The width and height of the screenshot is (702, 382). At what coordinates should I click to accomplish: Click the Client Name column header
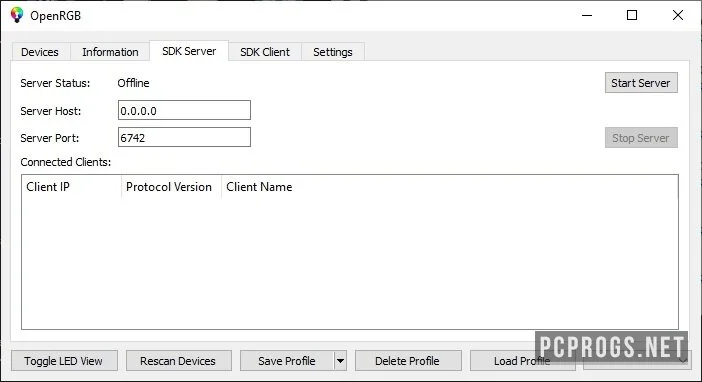(x=449, y=187)
